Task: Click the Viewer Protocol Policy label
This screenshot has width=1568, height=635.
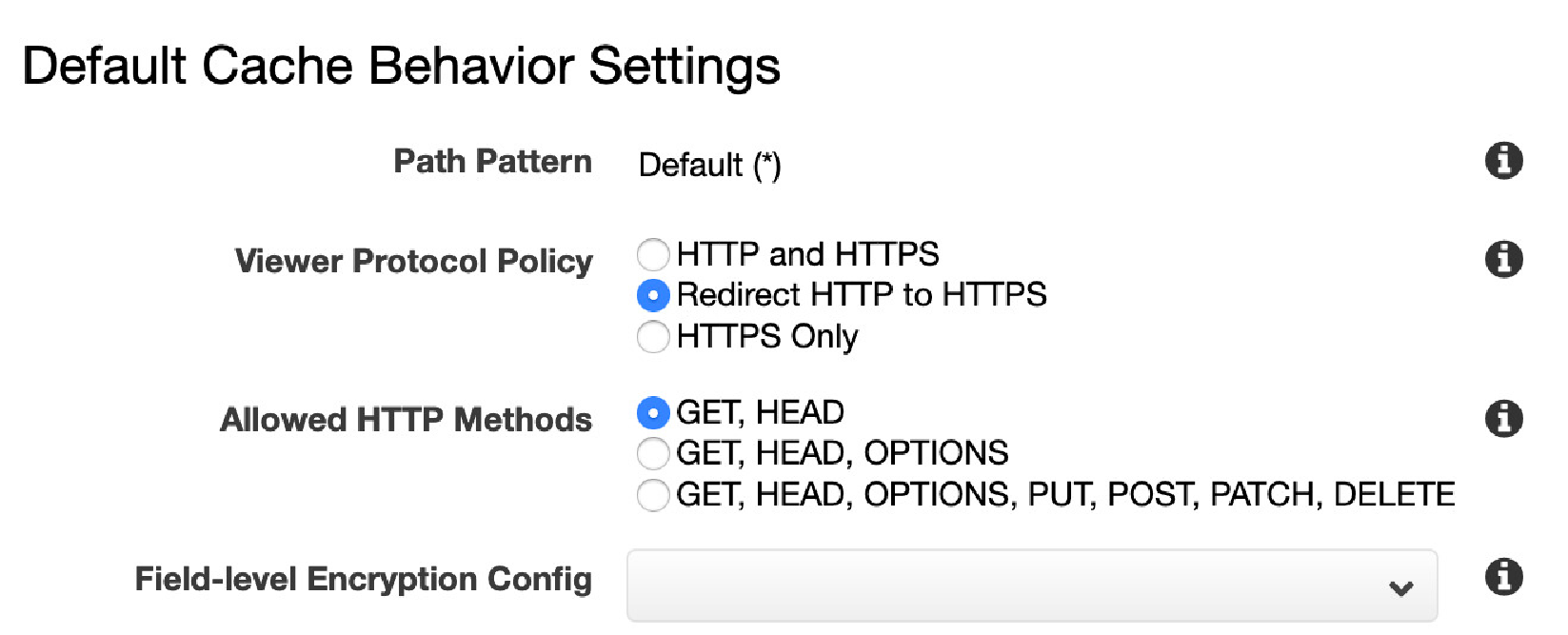Action: point(413,261)
